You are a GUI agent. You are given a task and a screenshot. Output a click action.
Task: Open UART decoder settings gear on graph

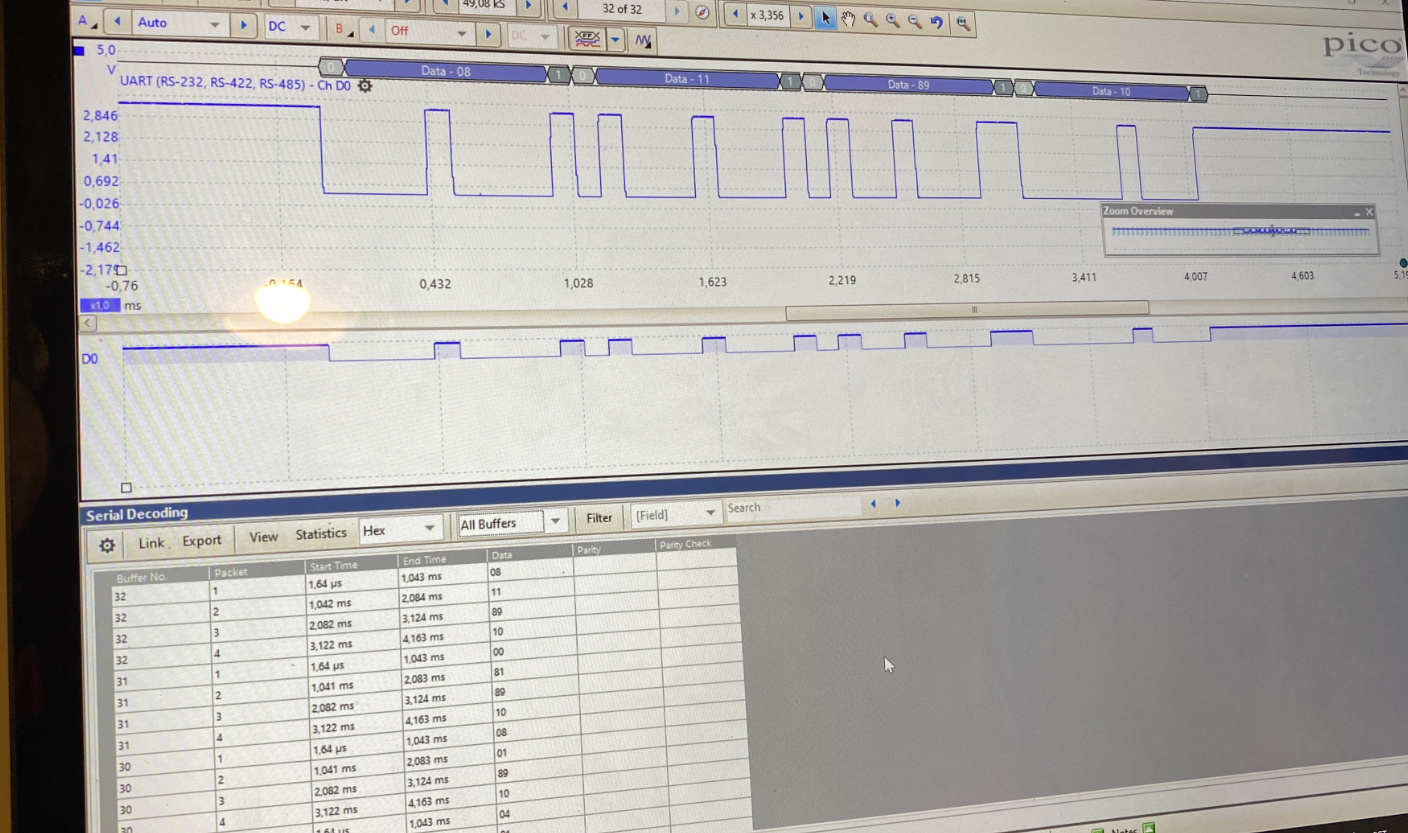pos(365,86)
